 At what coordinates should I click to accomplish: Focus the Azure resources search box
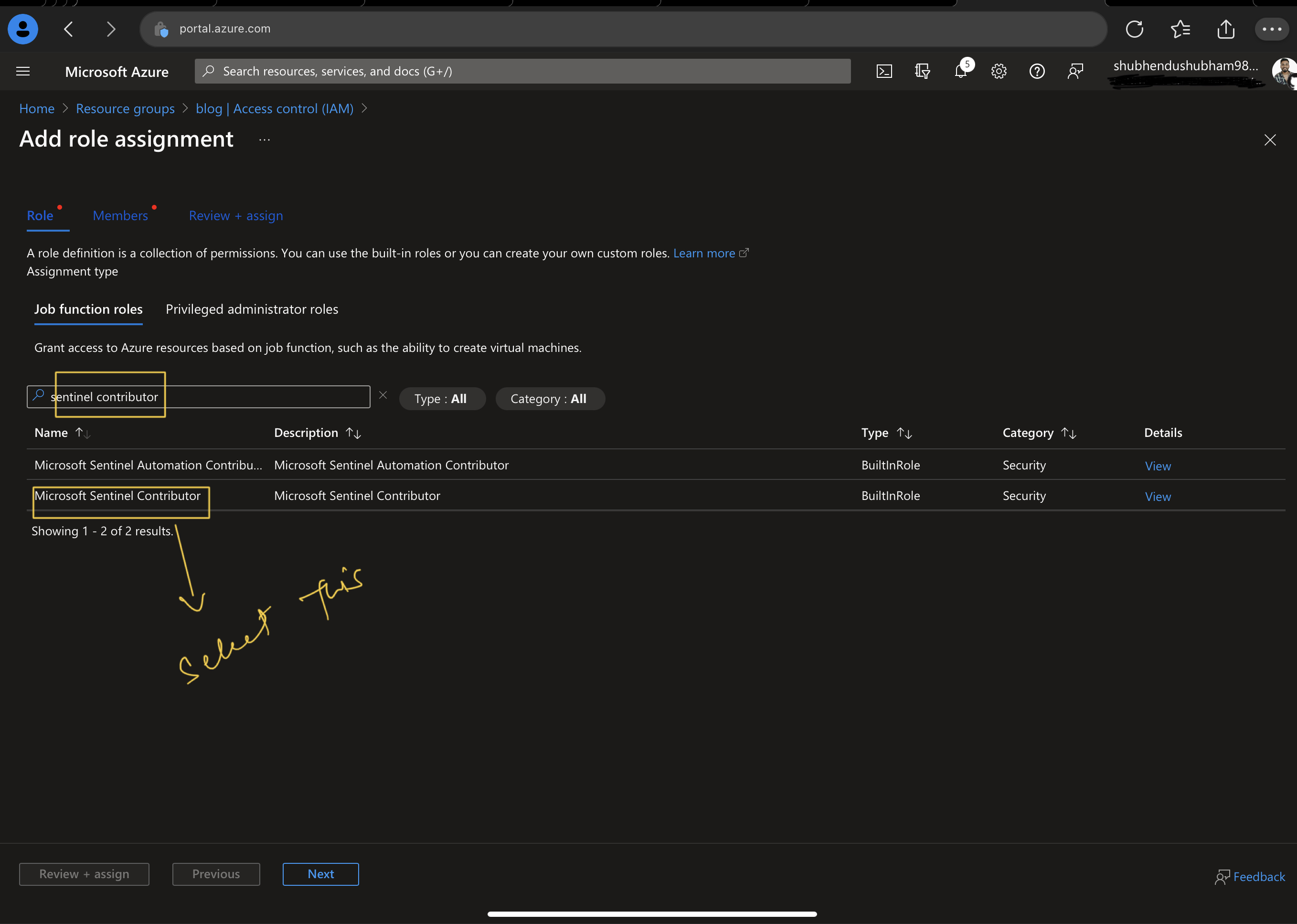pyautogui.click(x=522, y=71)
